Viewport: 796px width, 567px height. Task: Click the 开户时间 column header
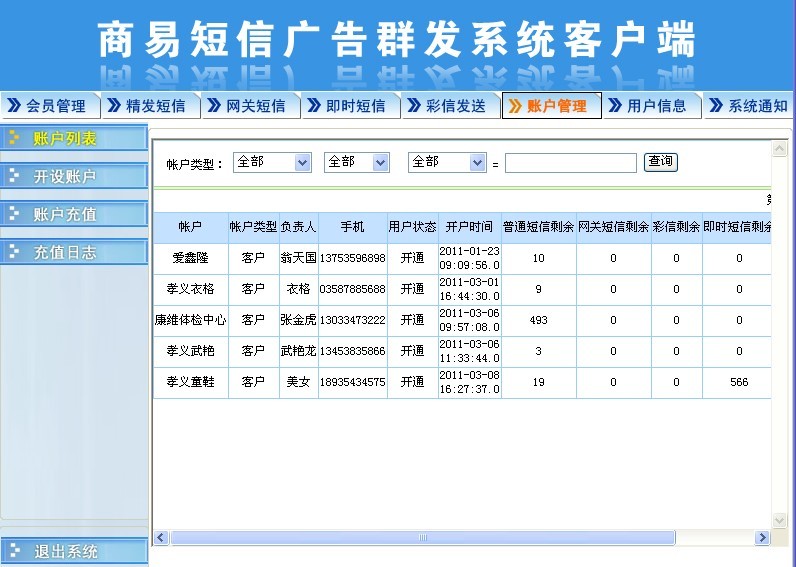[469, 227]
